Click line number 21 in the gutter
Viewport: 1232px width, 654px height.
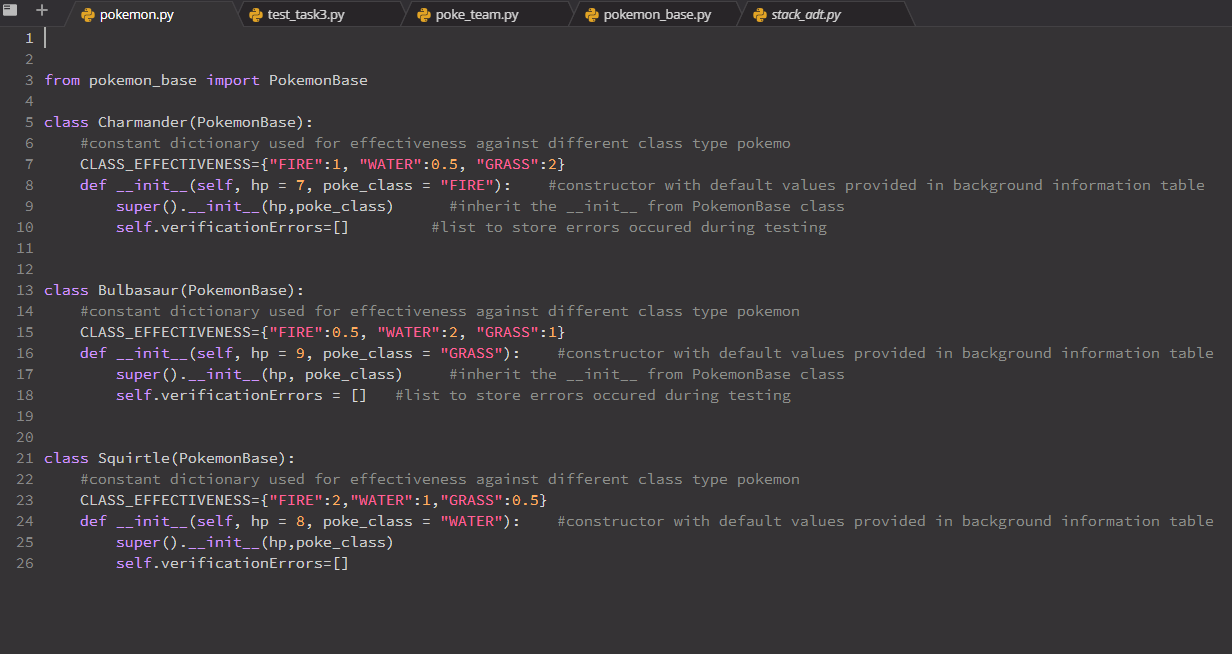[x=24, y=458]
